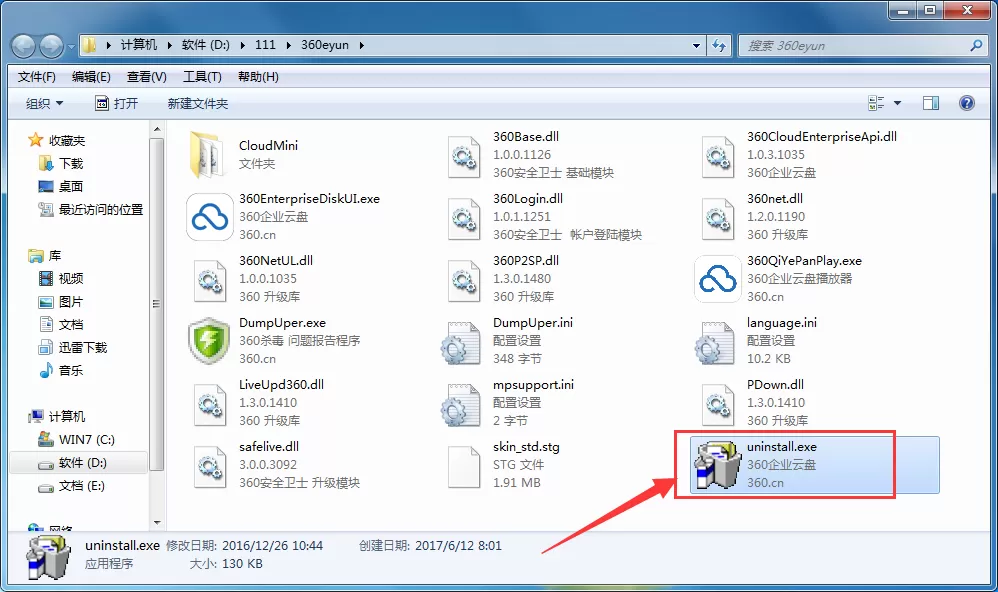Image resolution: width=998 pixels, height=592 pixels.
Task: Select 桌面 in the navigation pane
Action: pyautogui.click(x=60, y=187)
